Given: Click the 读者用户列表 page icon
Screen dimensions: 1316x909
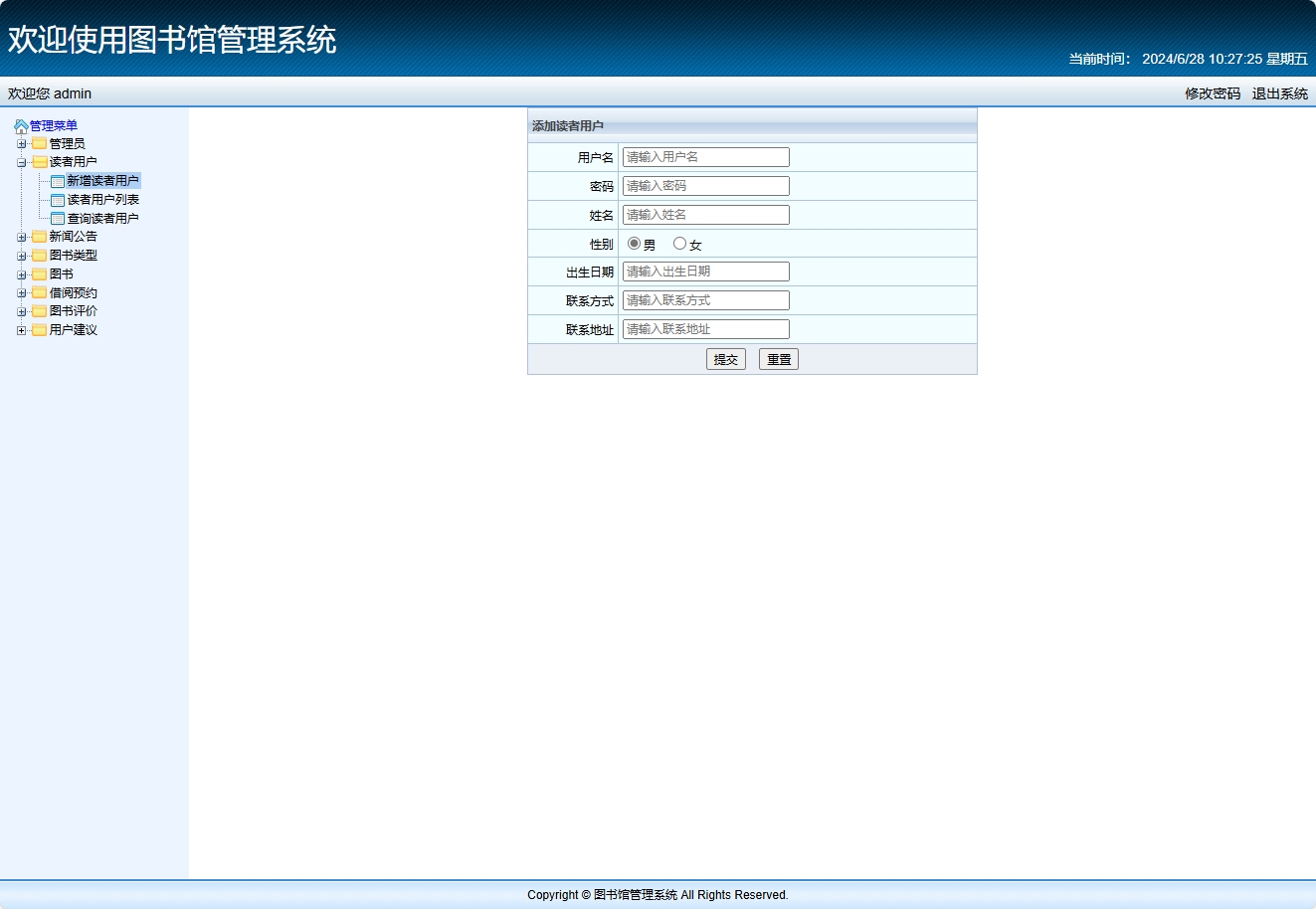Looking at the screenshot, I should pyautogui.click(x=58, y=199).
